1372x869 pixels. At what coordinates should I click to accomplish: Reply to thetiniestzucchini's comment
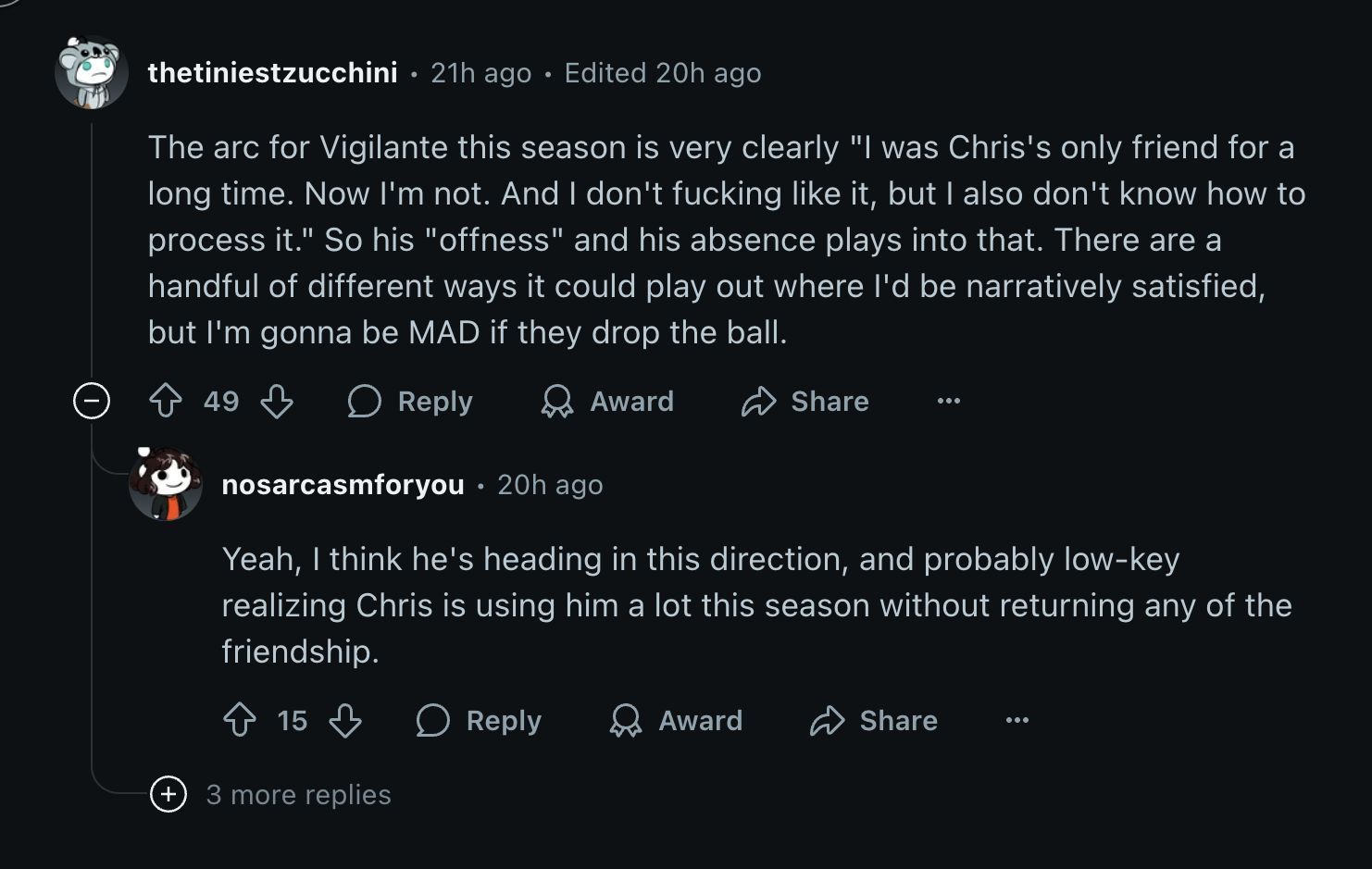(x=410, y=401)
